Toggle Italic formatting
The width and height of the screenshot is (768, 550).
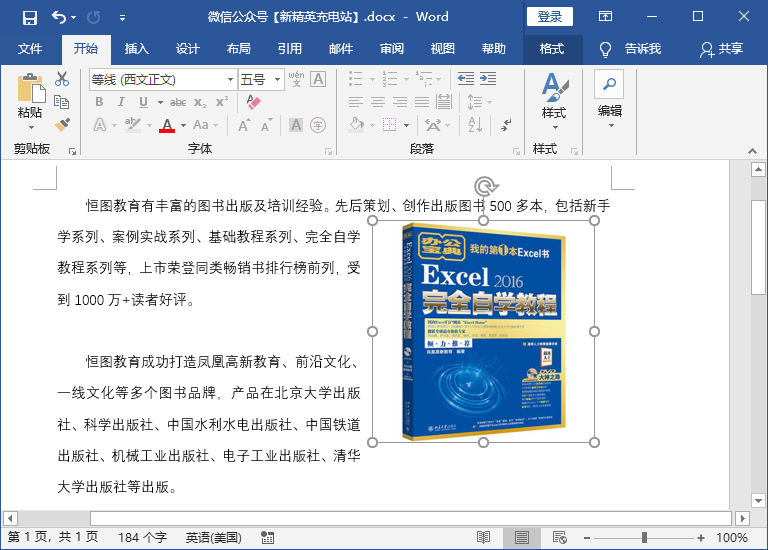point(121,102)
